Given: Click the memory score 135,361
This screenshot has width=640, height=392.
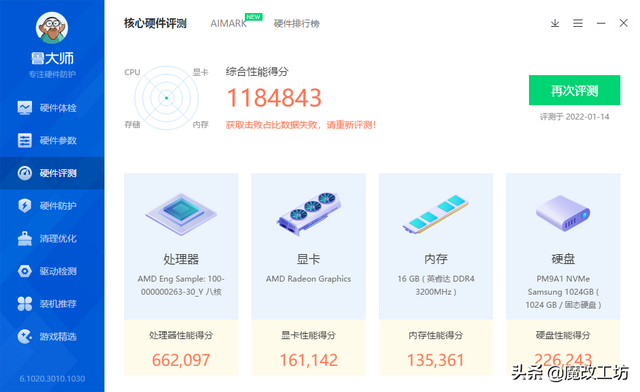Looking at the screenshot, I should coord(436,360).
